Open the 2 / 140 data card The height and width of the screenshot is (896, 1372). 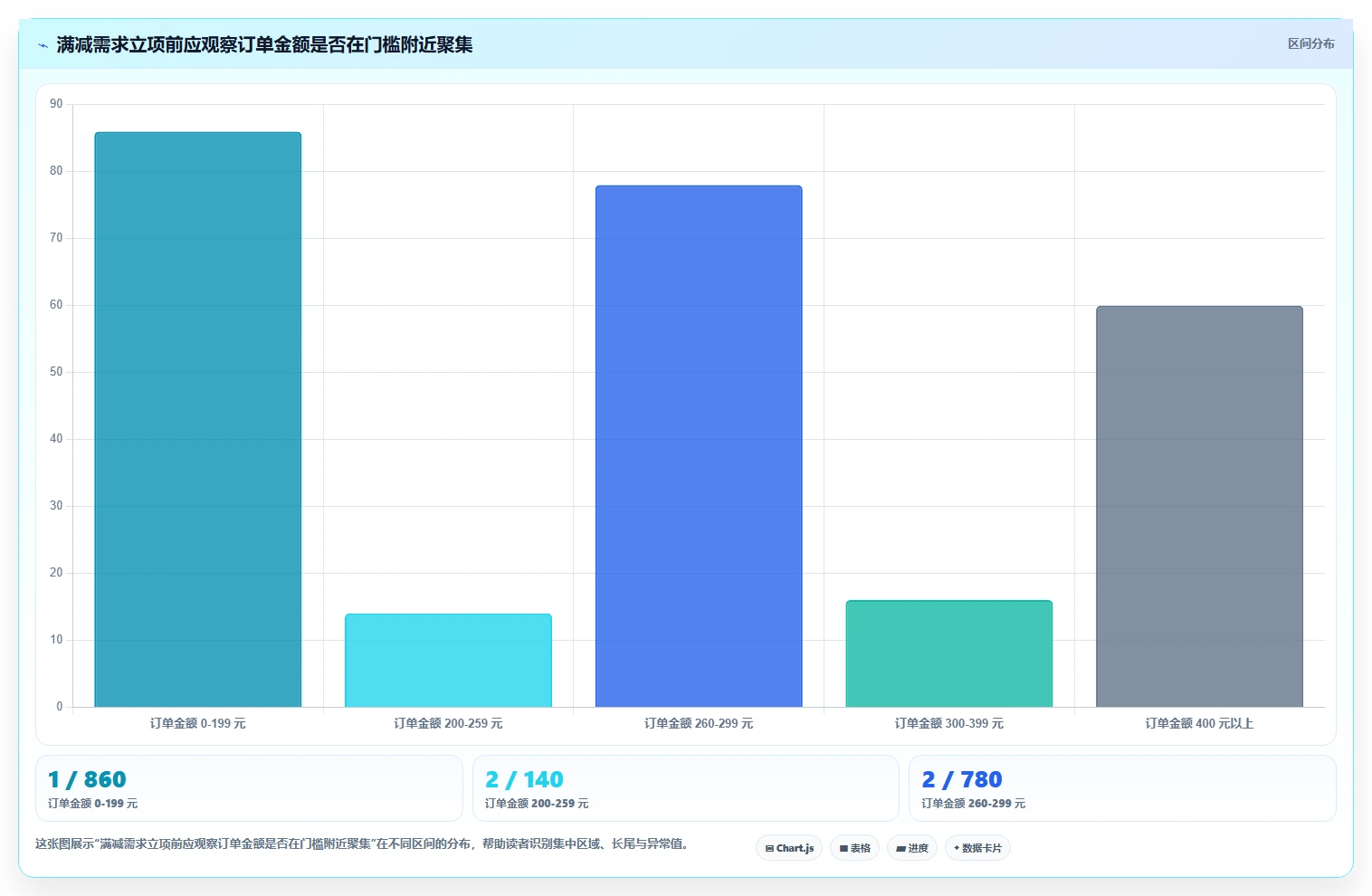pyautogui.click(x=685, y=788)
